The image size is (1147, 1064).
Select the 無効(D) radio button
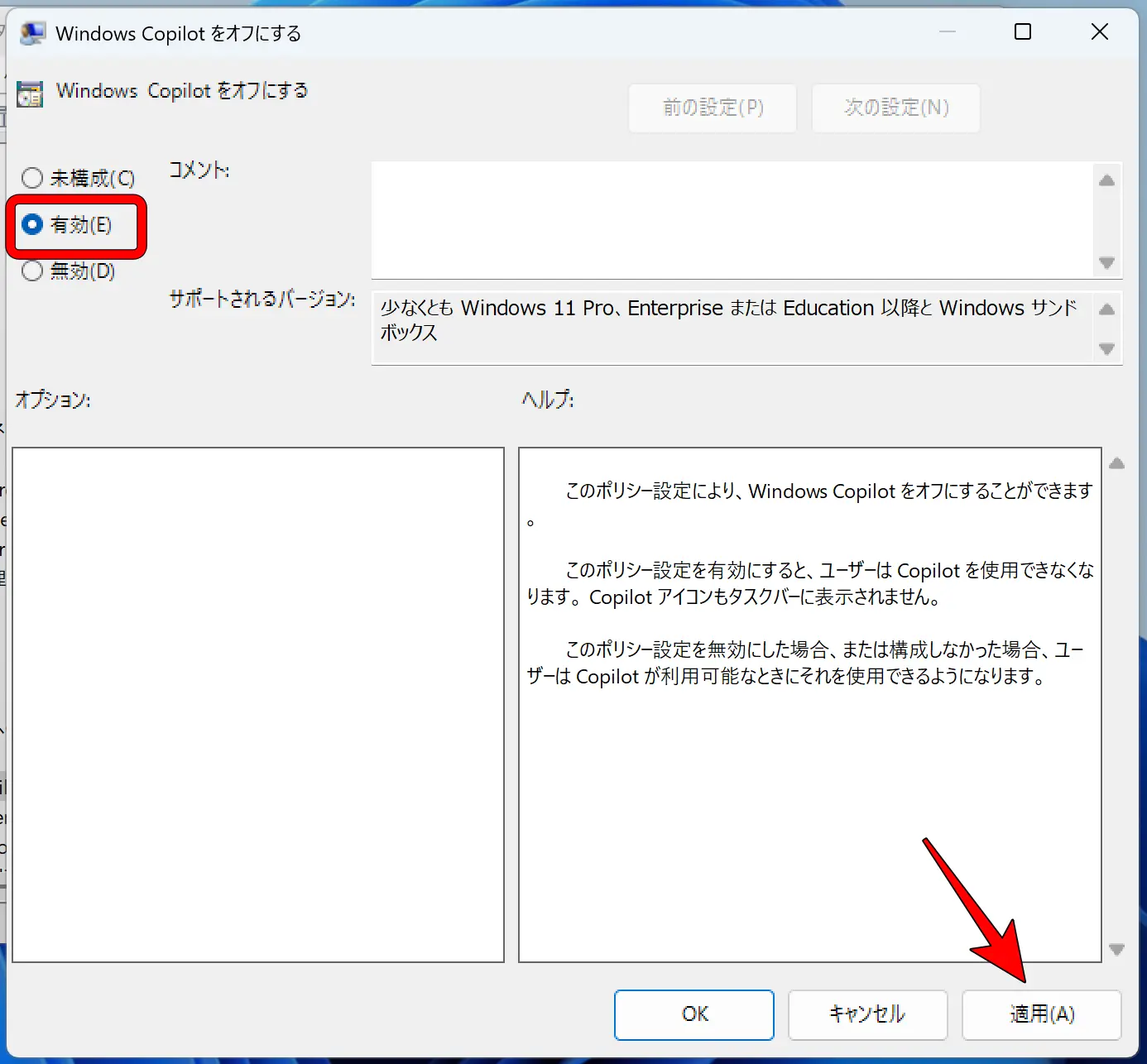point(33,271)
